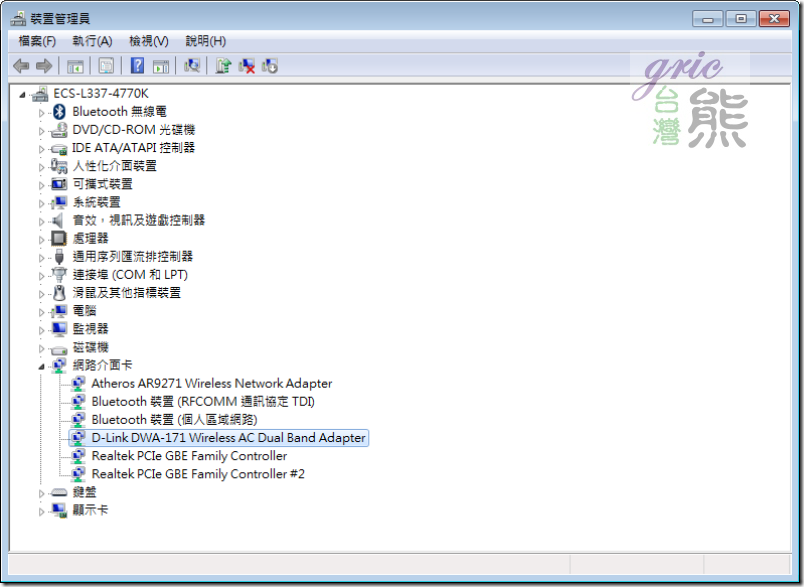Expand the 磁碟機 node
The height and width of the screenshot is (587, 804).
pos(42,348)
